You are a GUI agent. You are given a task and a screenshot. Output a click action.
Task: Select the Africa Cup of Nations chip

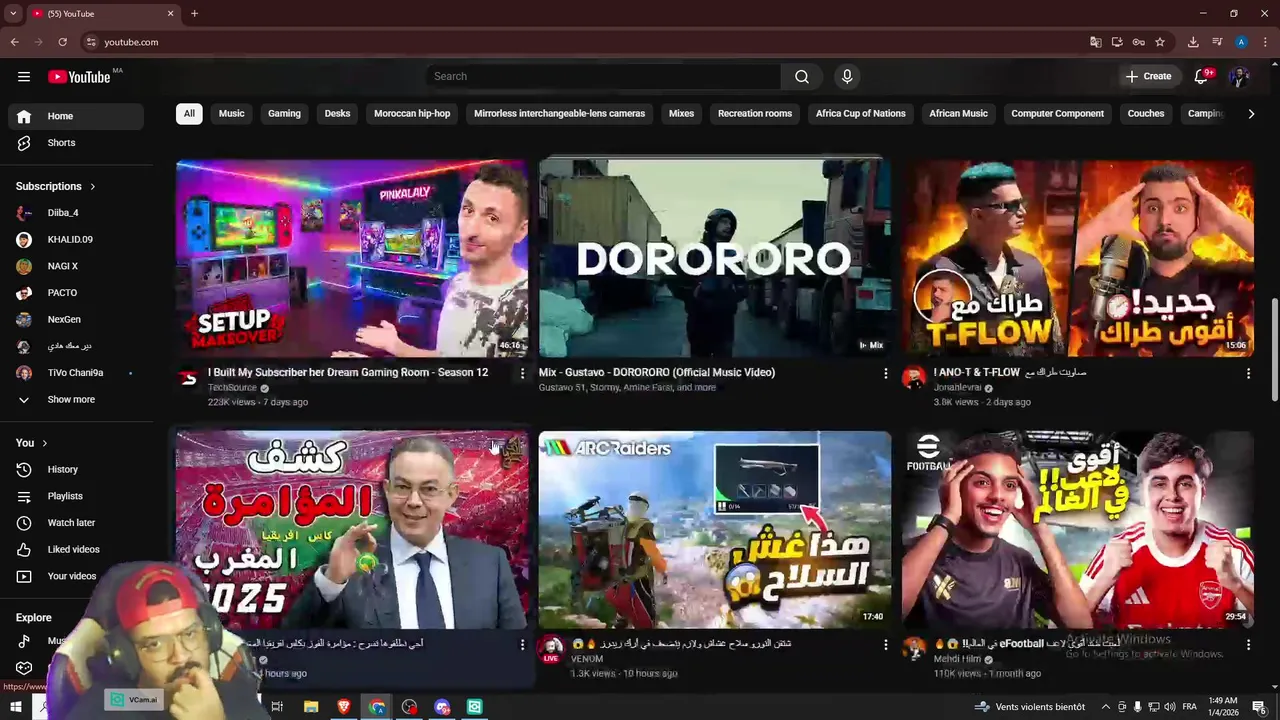[860, 113]
